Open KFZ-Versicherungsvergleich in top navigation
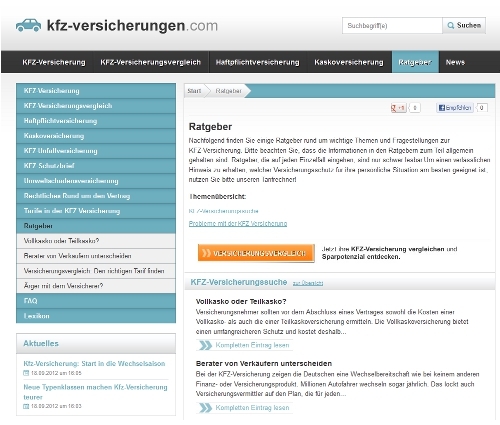The image size is (500, 425). click(x=151, y=62)
